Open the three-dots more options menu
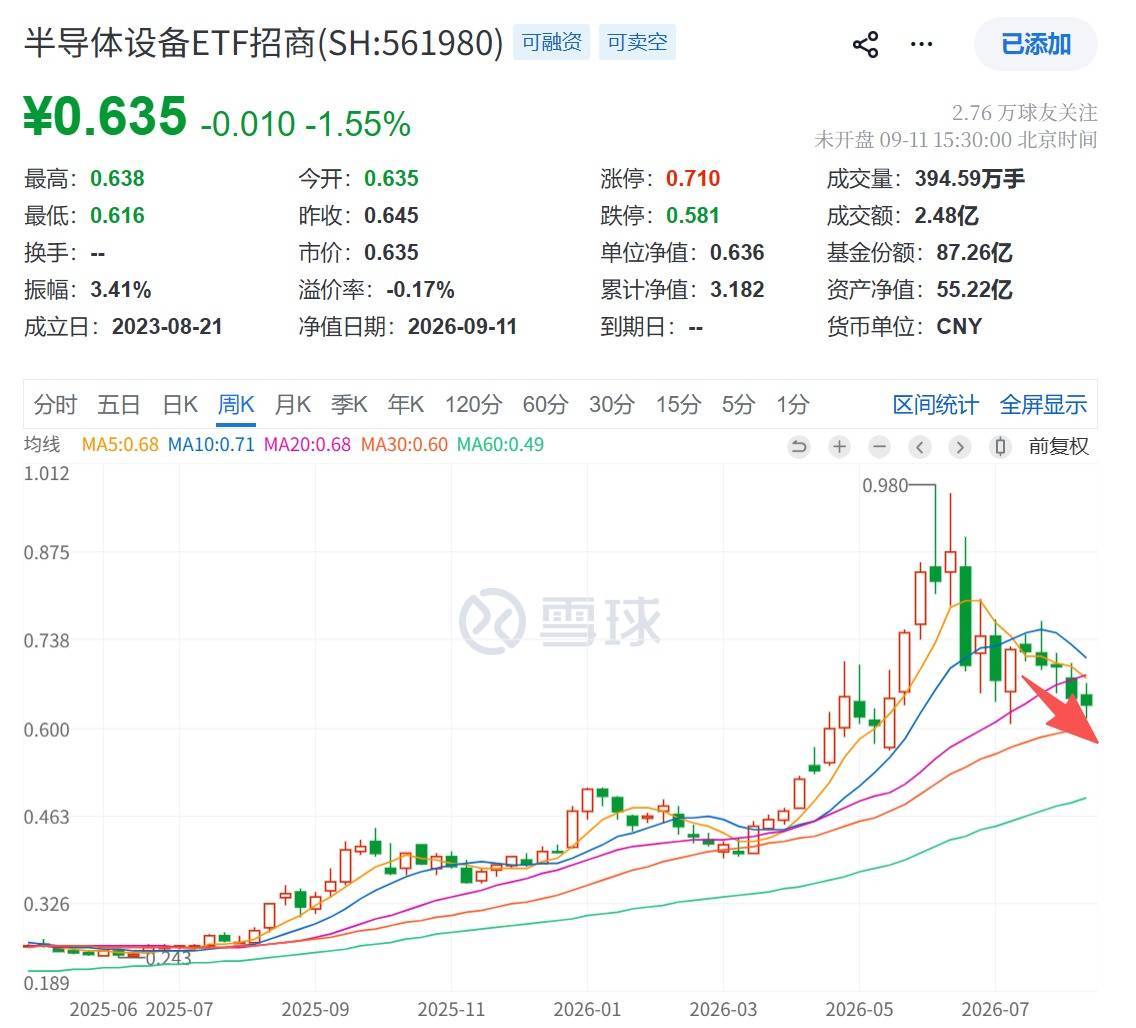This screenshot has width=1136, height=1028. 921,45
